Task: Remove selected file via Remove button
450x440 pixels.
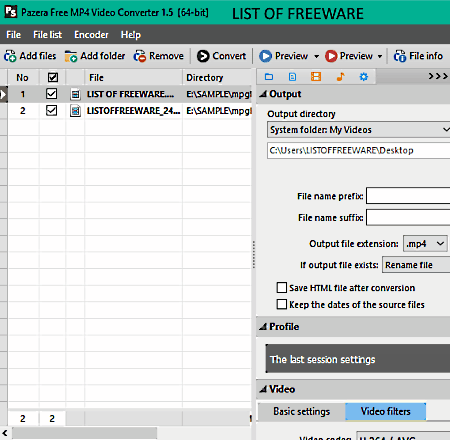Action: [159, 56]
